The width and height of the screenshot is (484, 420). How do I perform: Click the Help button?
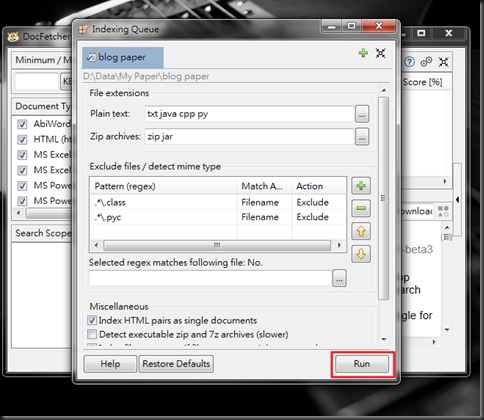(x=110, y=364)
